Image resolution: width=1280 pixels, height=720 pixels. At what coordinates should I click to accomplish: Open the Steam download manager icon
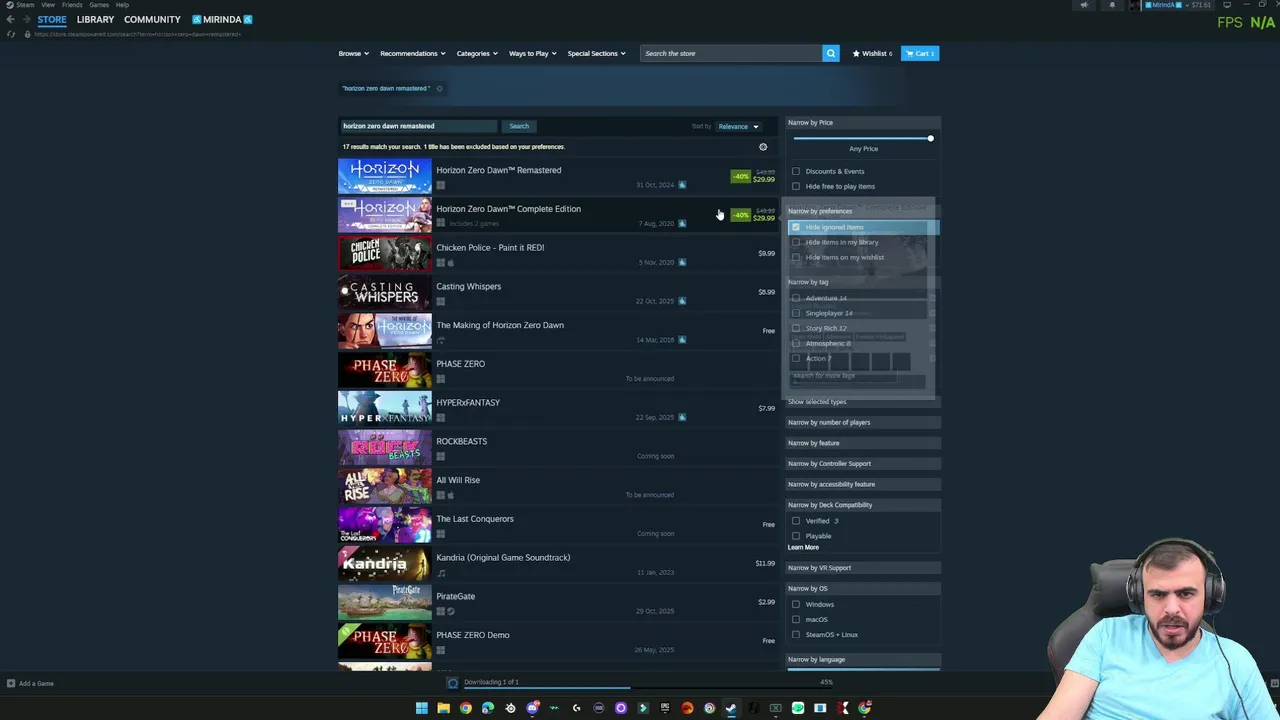[452, 682]
